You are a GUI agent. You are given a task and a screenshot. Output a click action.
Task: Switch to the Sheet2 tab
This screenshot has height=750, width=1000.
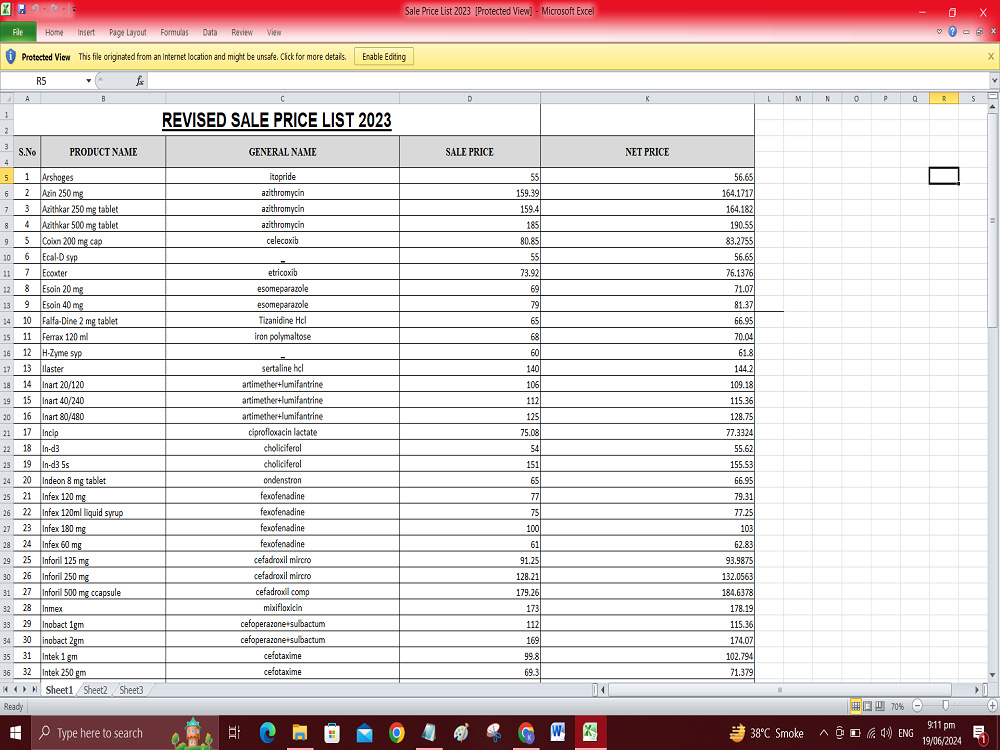[95, 690]
